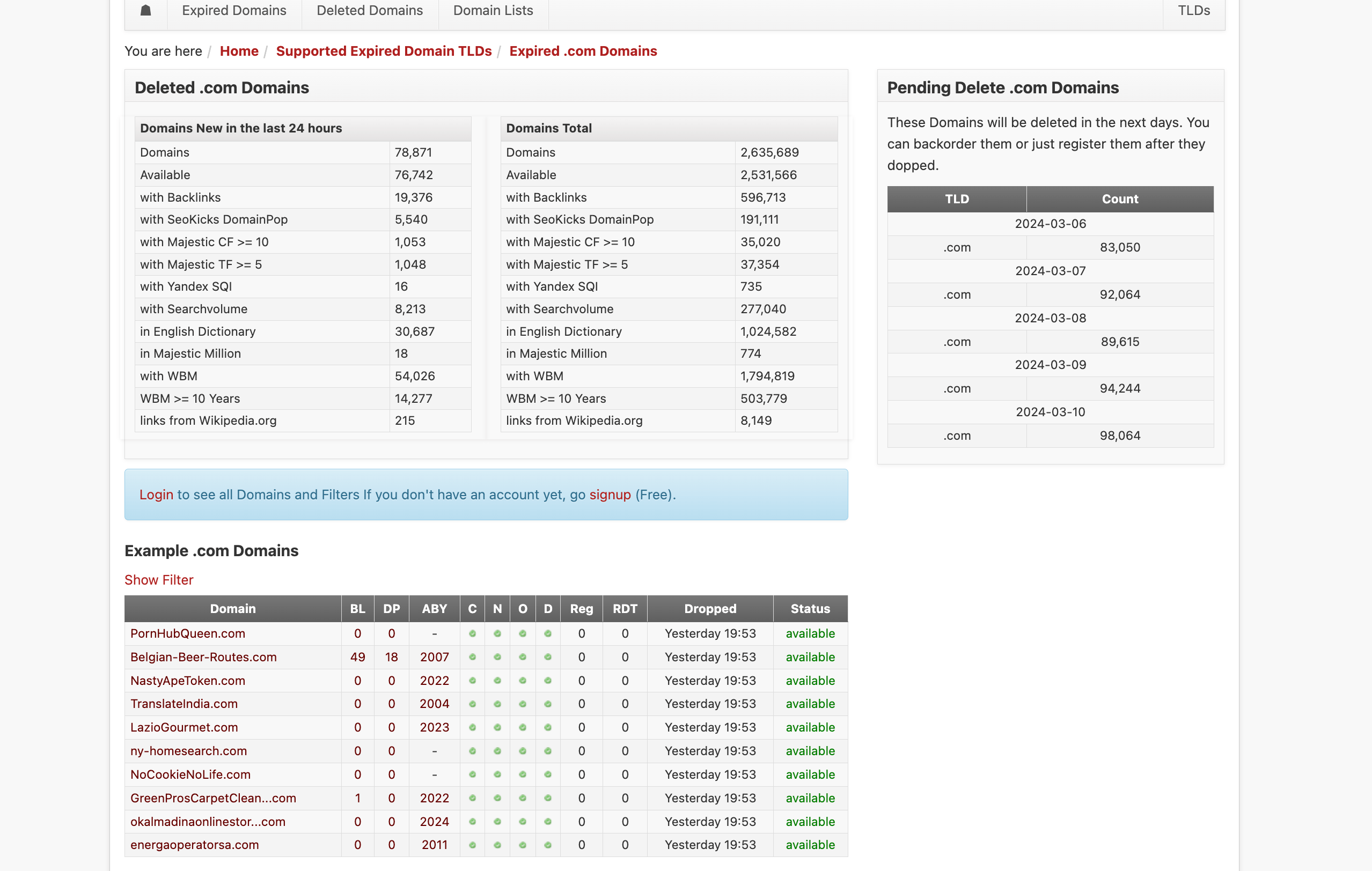Viewport: 1372px width, 871px height.
Task: Click the .de green status dot for LazioGourmet.com
Action: tap(548, 727)
